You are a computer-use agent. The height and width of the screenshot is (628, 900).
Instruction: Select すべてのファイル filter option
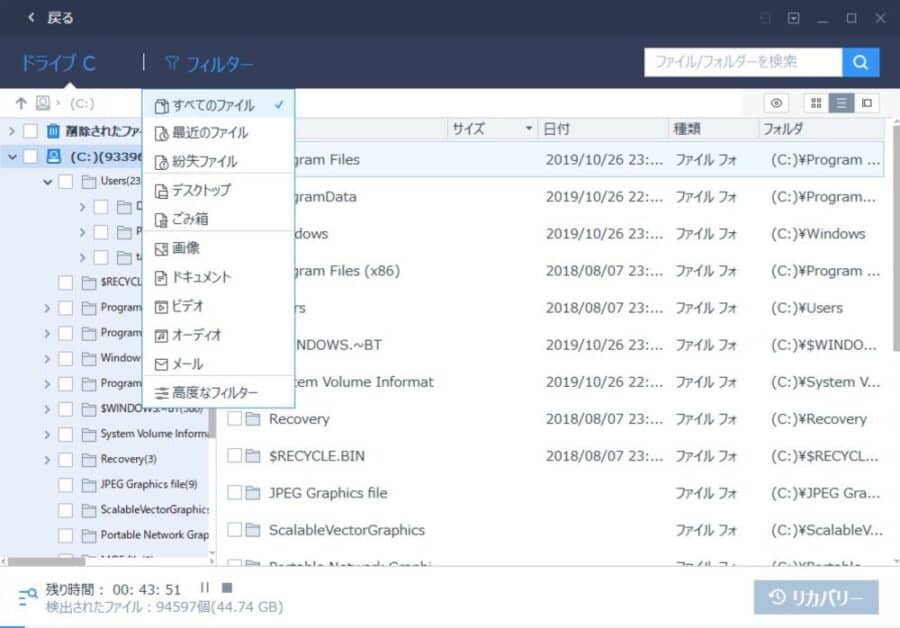point(219,105)
